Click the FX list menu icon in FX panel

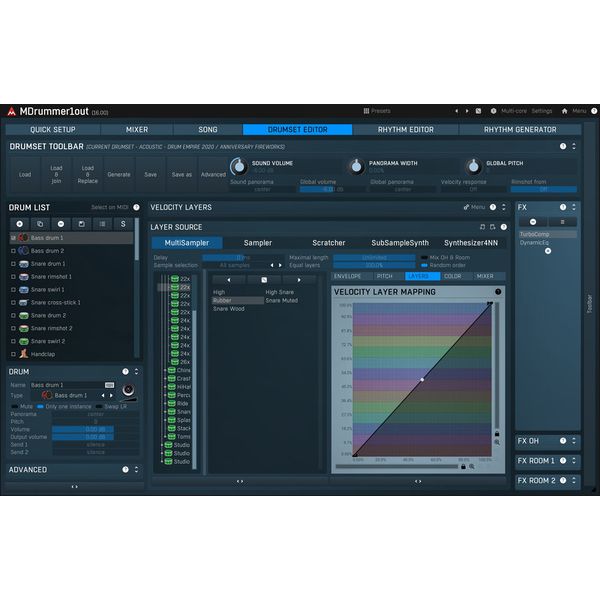pyautogui.click(x=562, y=222)
